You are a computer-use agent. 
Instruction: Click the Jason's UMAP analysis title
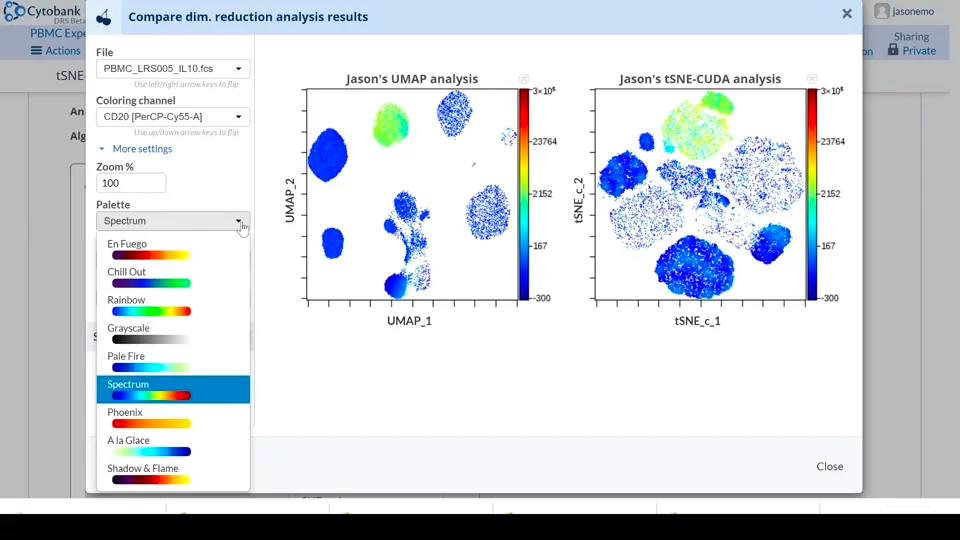[x=411, y=79]
